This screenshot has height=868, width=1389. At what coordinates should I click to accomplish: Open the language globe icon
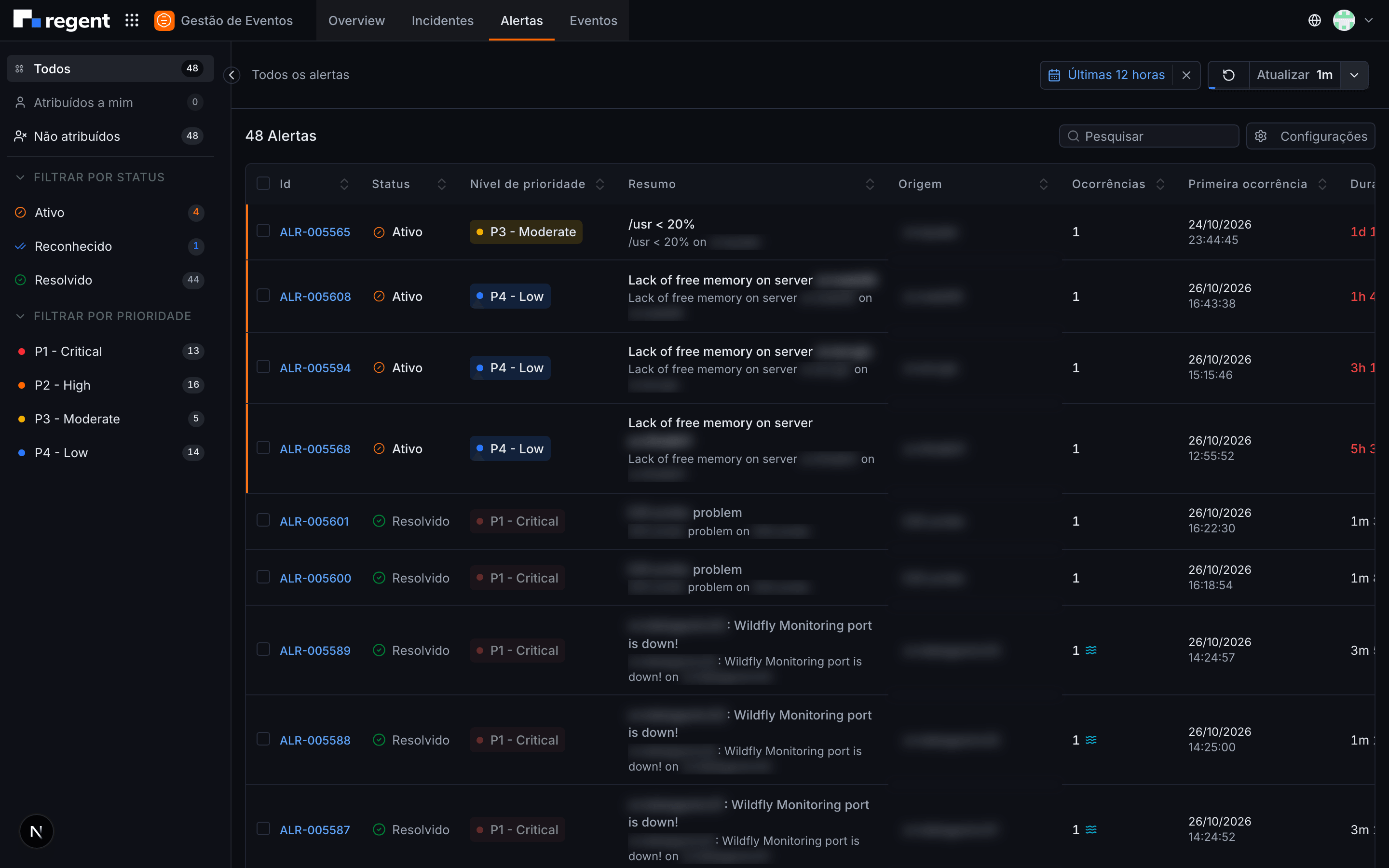pos(1314,21)
